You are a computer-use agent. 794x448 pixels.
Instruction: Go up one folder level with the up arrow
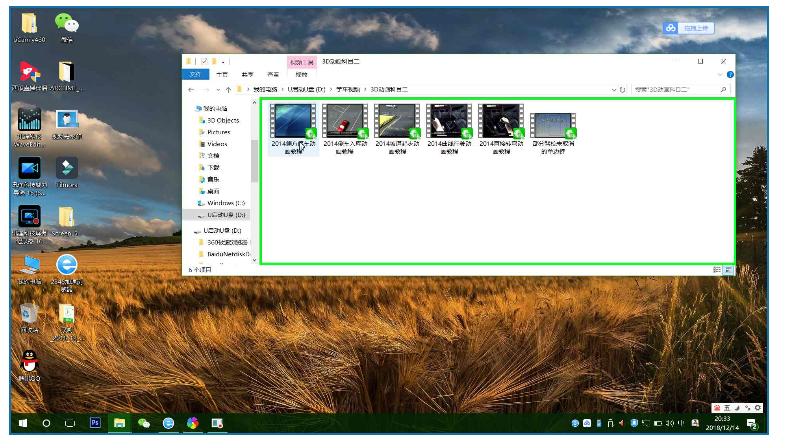click(228, 90)
